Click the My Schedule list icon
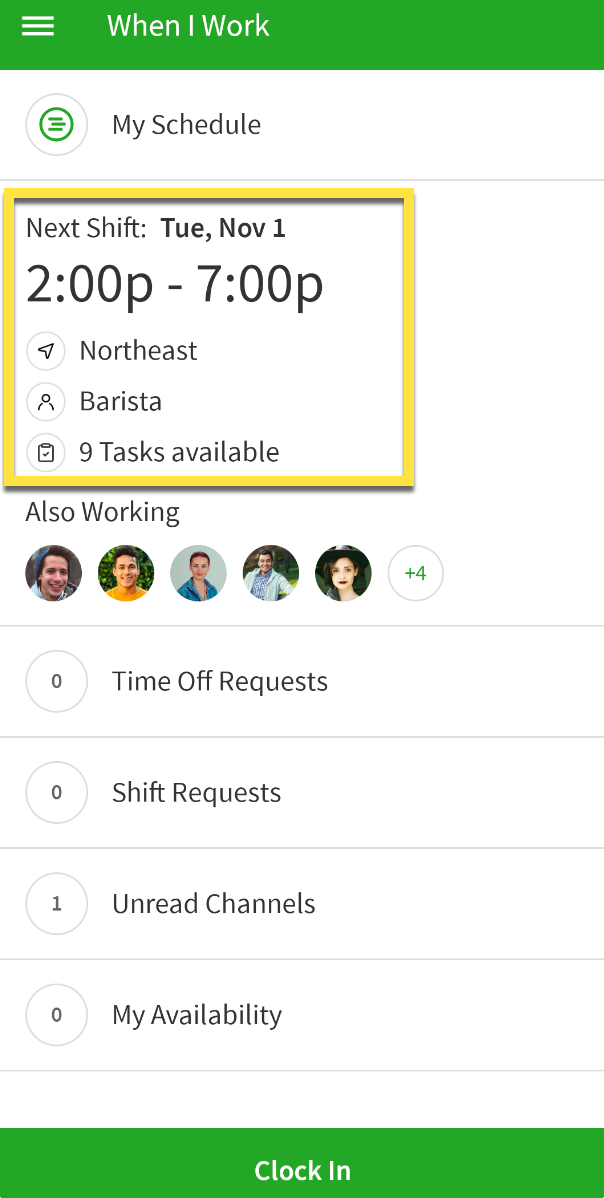The width and height of the screenshot is (604, 1198). pyautogui.click(x=56, y=124)
